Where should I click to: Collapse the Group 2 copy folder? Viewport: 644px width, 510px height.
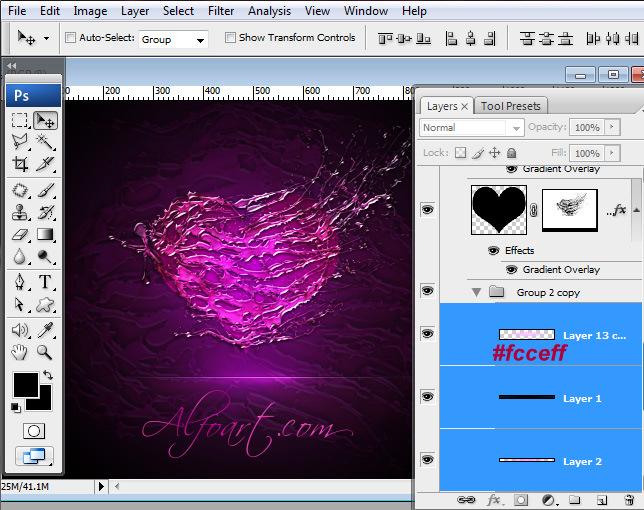pos(476,293)
